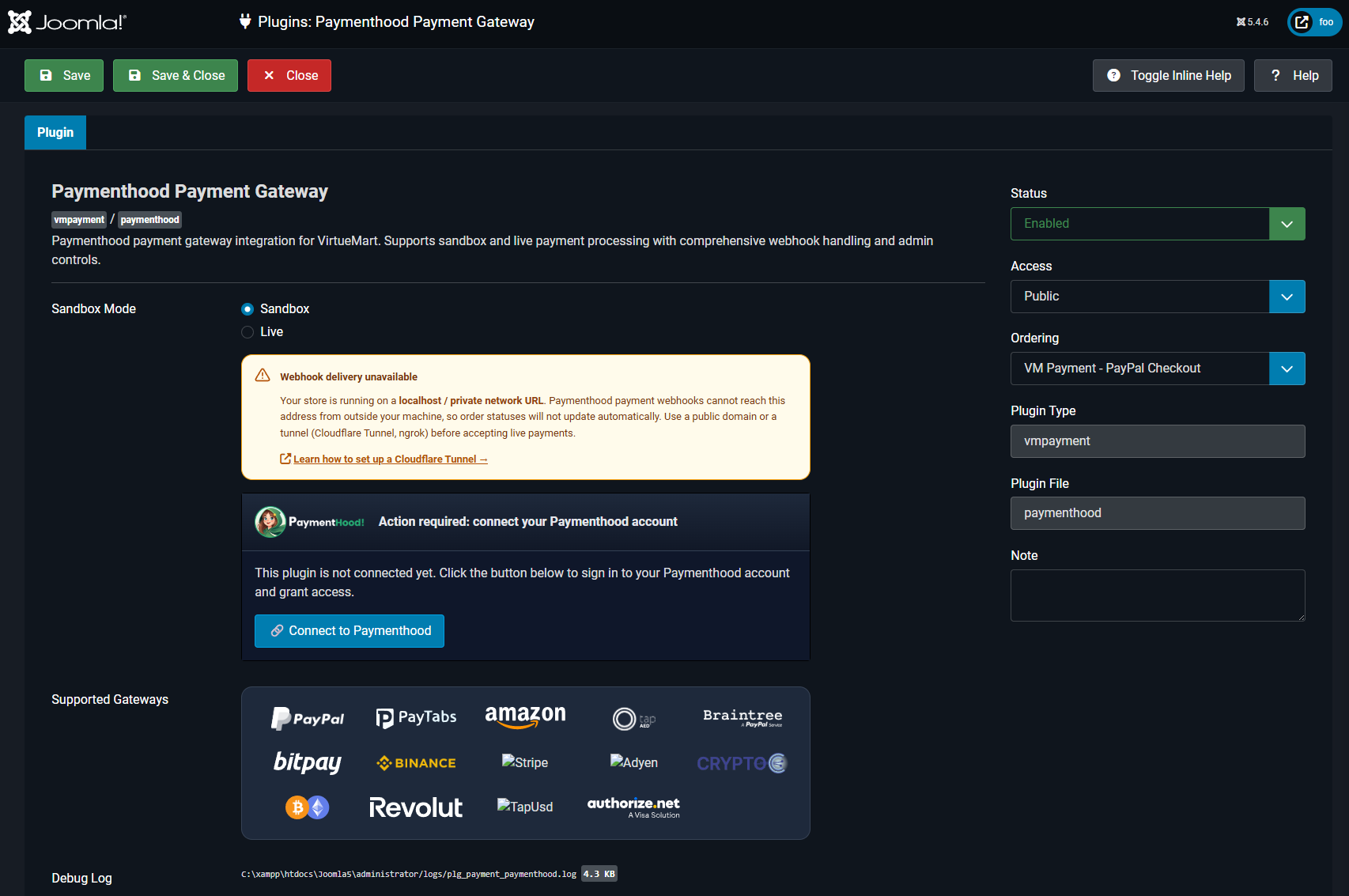Click the 4.3 KB log size badge
This screenshot has width=1349, height=896.
[599, 874]
